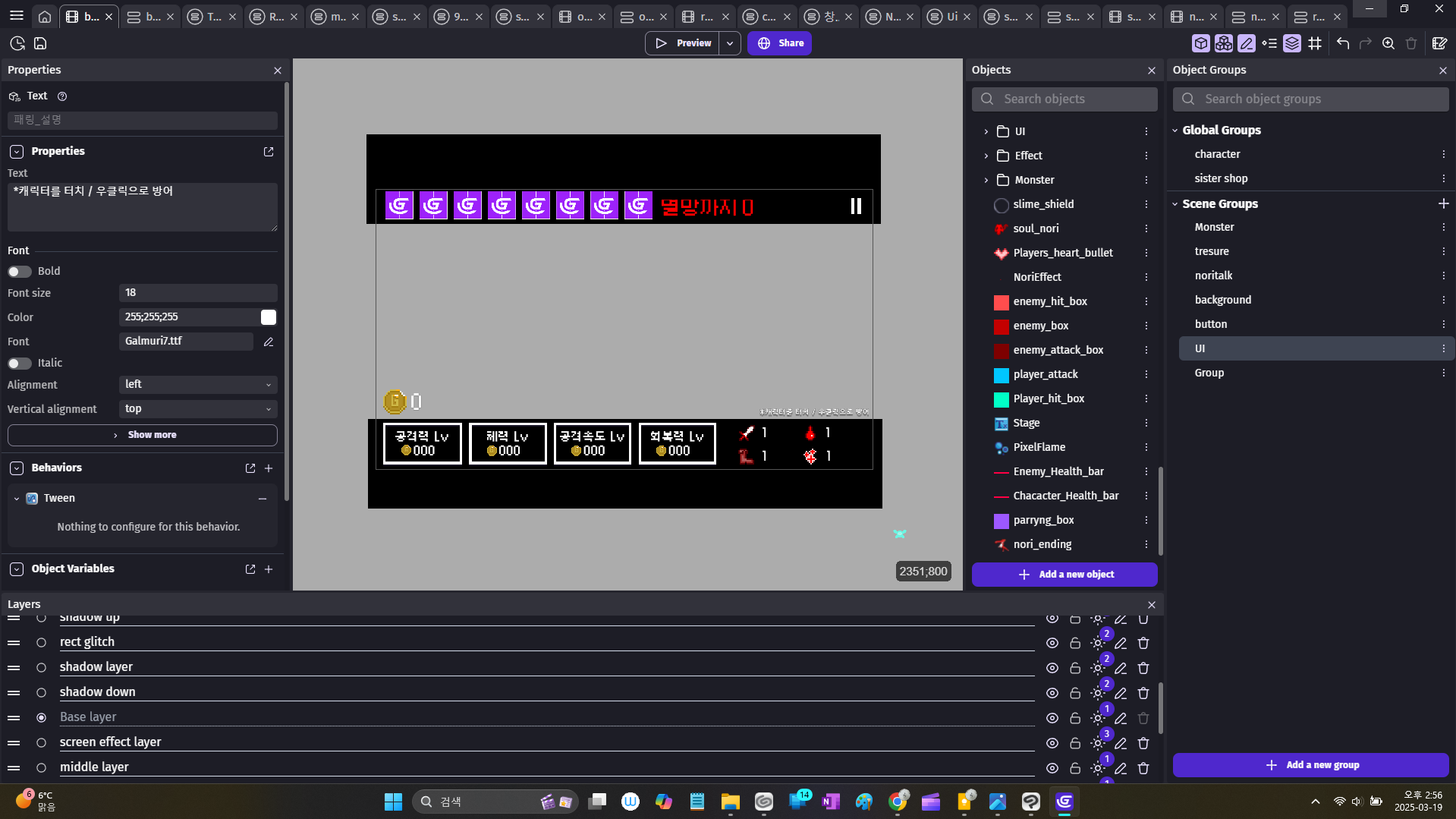Open the Alignment dropdown set to left
Image resolution: width=1456 pixels, height=819 pixels.
click(x=198, y=385)
